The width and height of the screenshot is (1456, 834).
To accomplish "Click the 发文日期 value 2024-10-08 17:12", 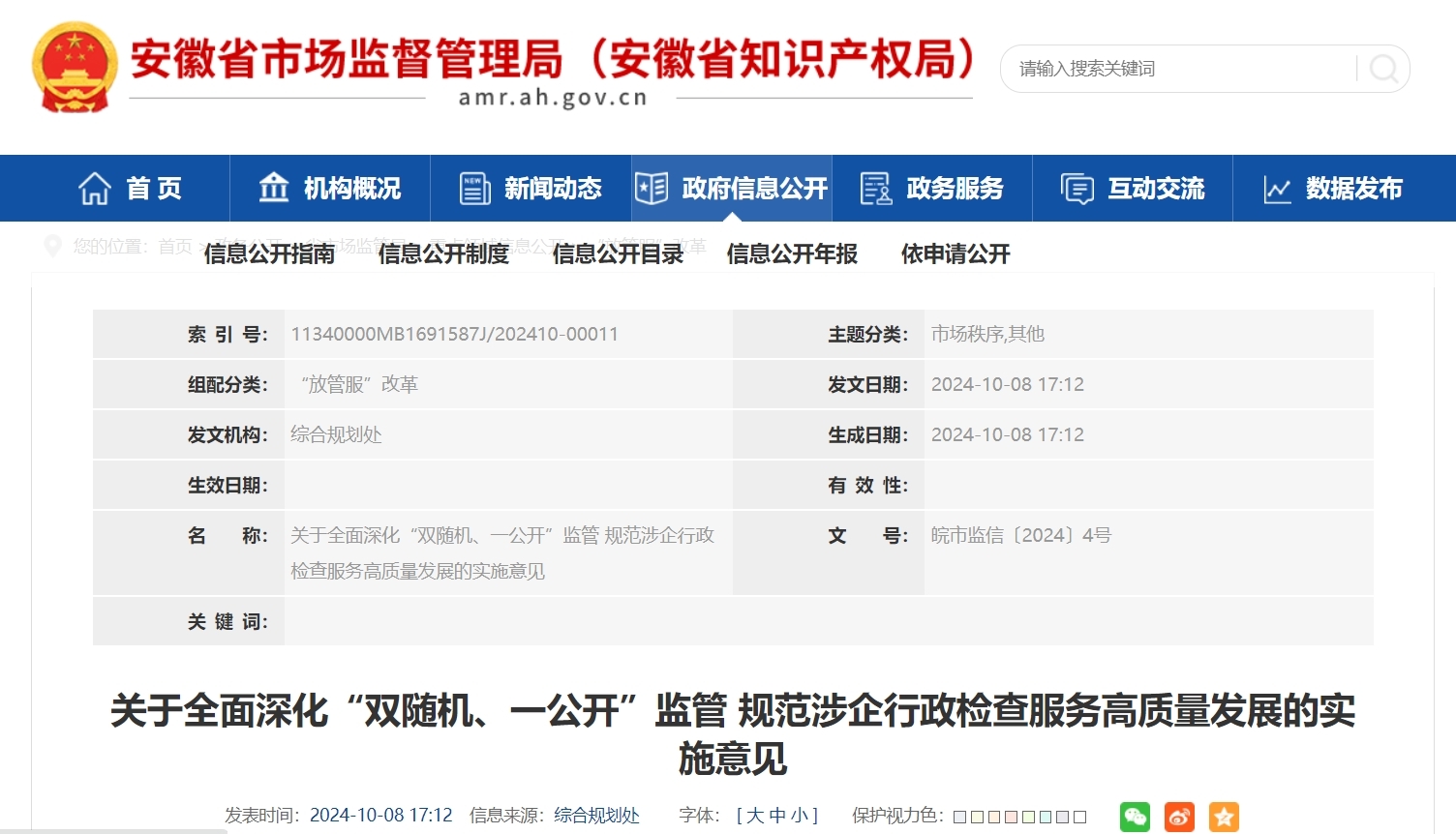I will pyautogui.click(x=1008, y=384).
